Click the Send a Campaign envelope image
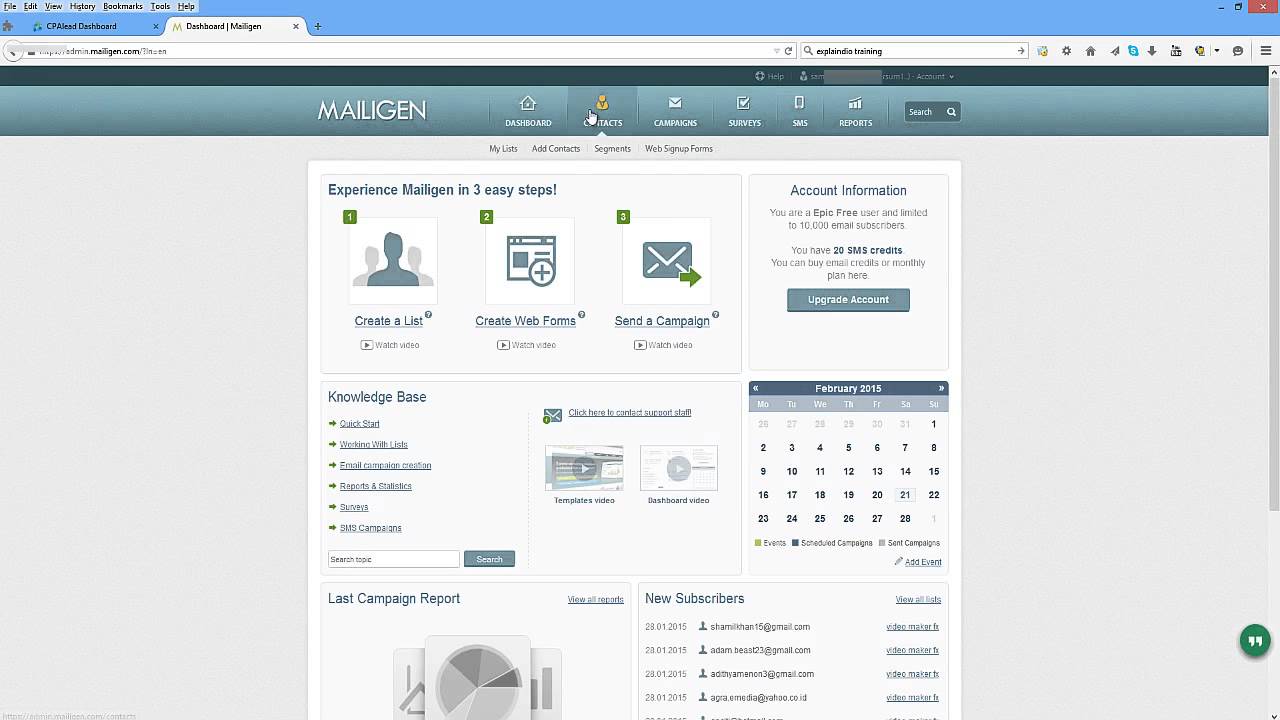Screen dimensions: 1280x720 pos(667,261)
